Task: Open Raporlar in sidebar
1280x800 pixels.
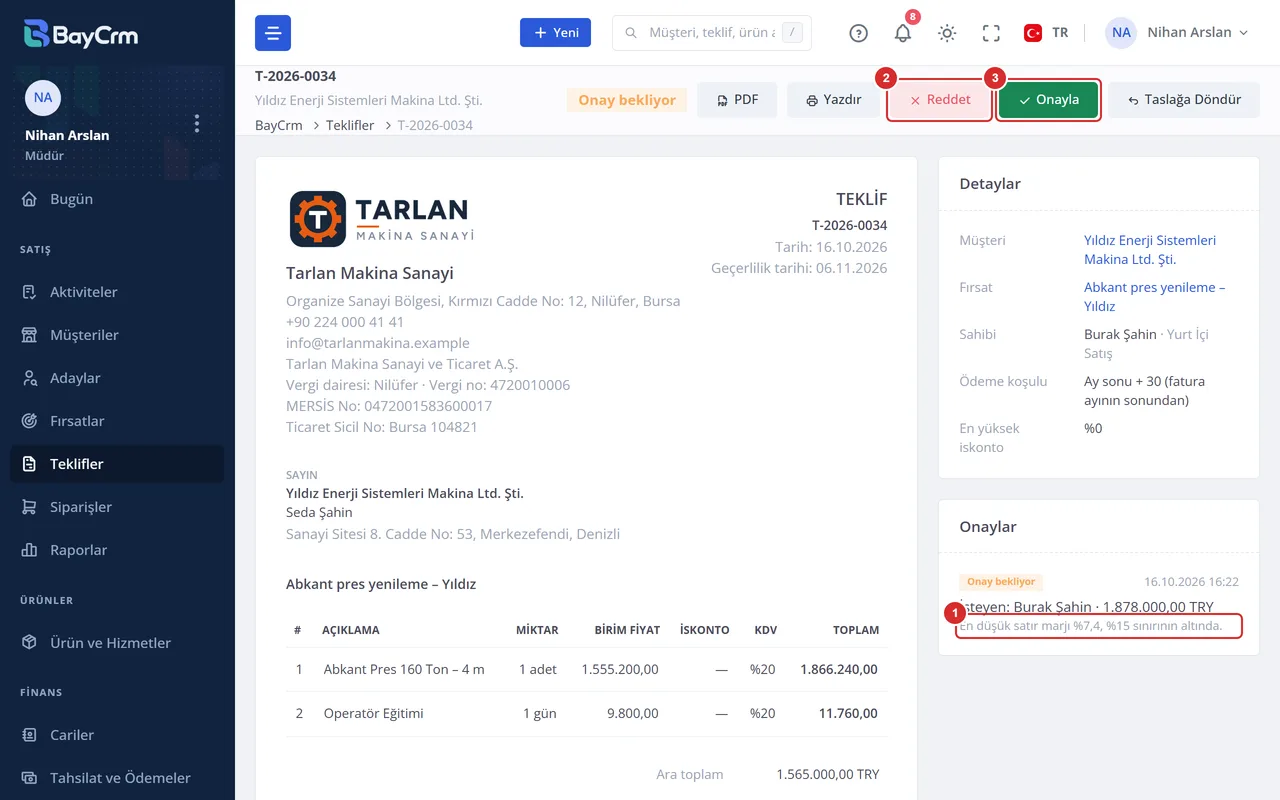Action: [x=117, y=550]
